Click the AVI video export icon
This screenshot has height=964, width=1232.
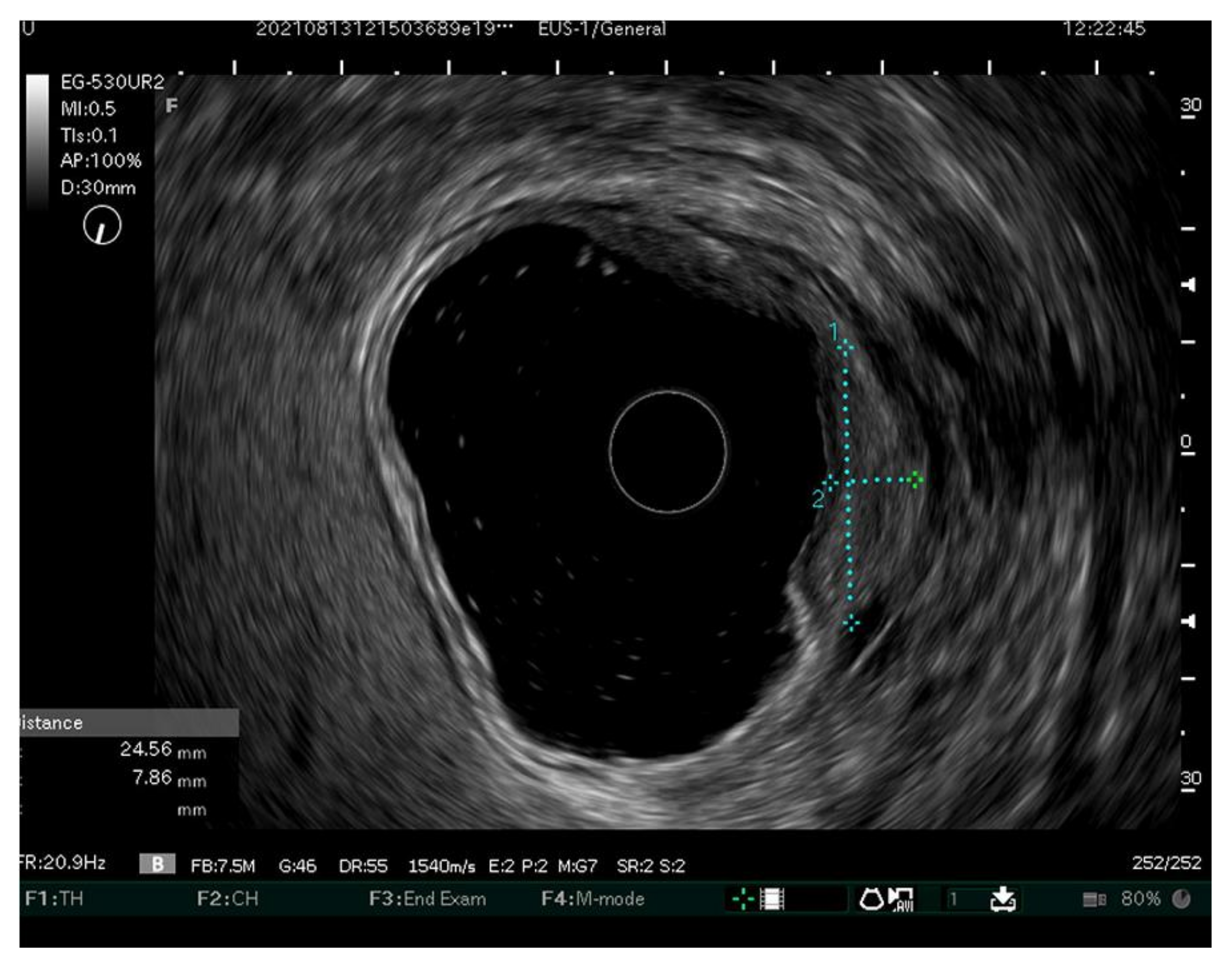(901, 899)
